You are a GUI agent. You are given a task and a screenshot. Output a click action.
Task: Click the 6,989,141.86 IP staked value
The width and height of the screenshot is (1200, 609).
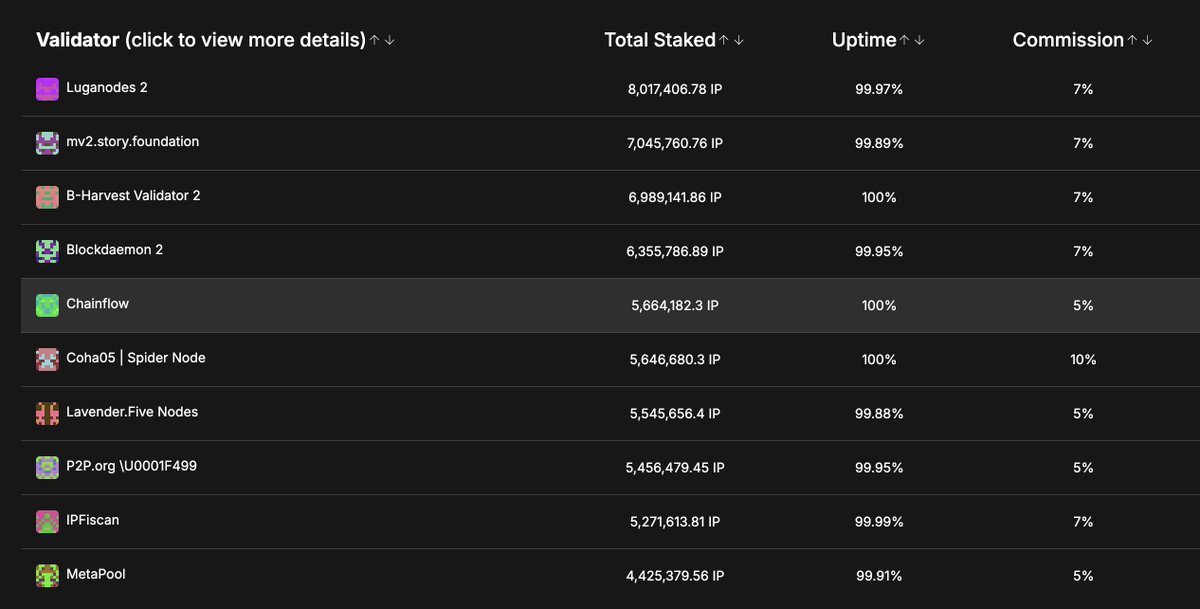click(x=675, y=197)
